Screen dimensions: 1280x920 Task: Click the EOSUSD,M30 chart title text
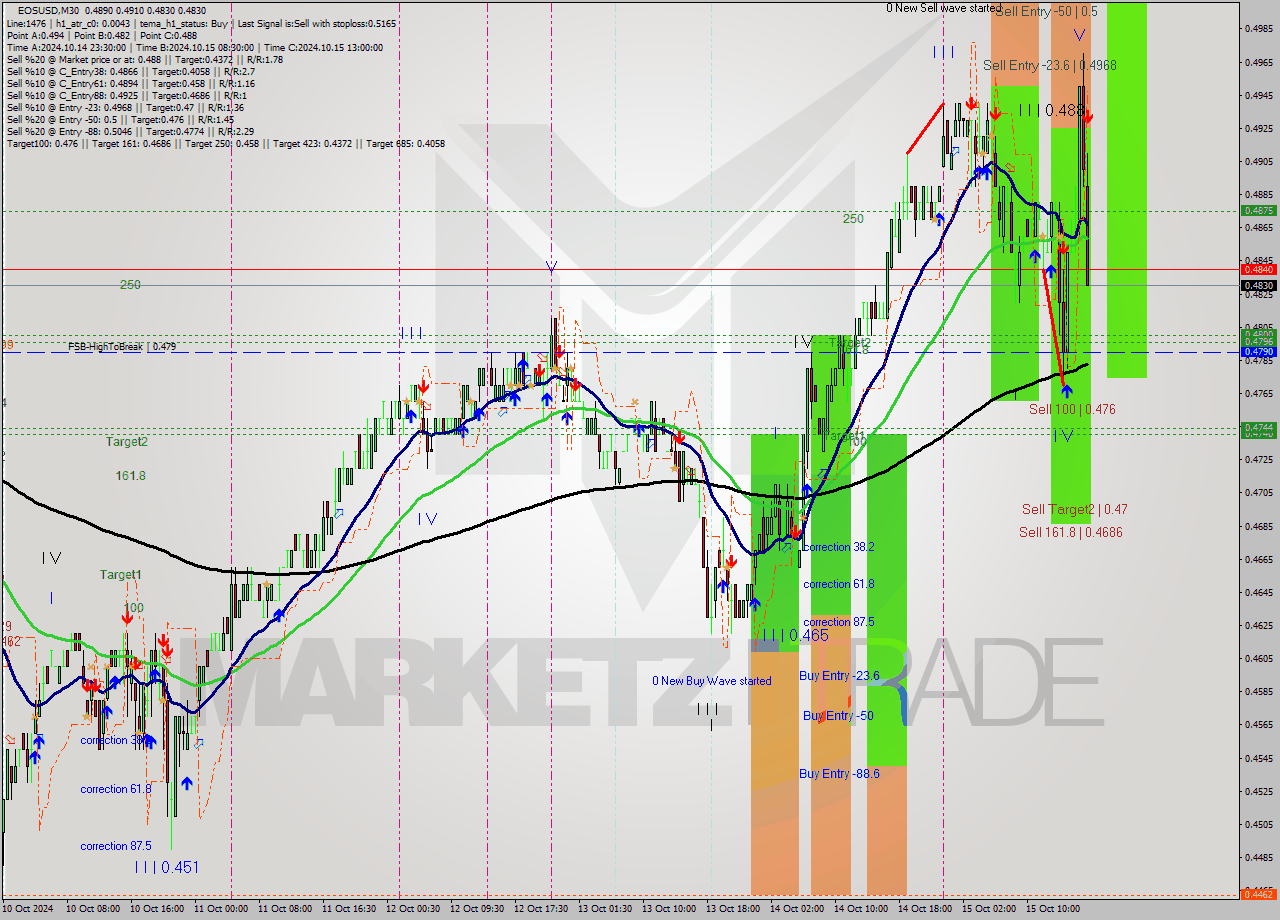click(x=47, y=10)
